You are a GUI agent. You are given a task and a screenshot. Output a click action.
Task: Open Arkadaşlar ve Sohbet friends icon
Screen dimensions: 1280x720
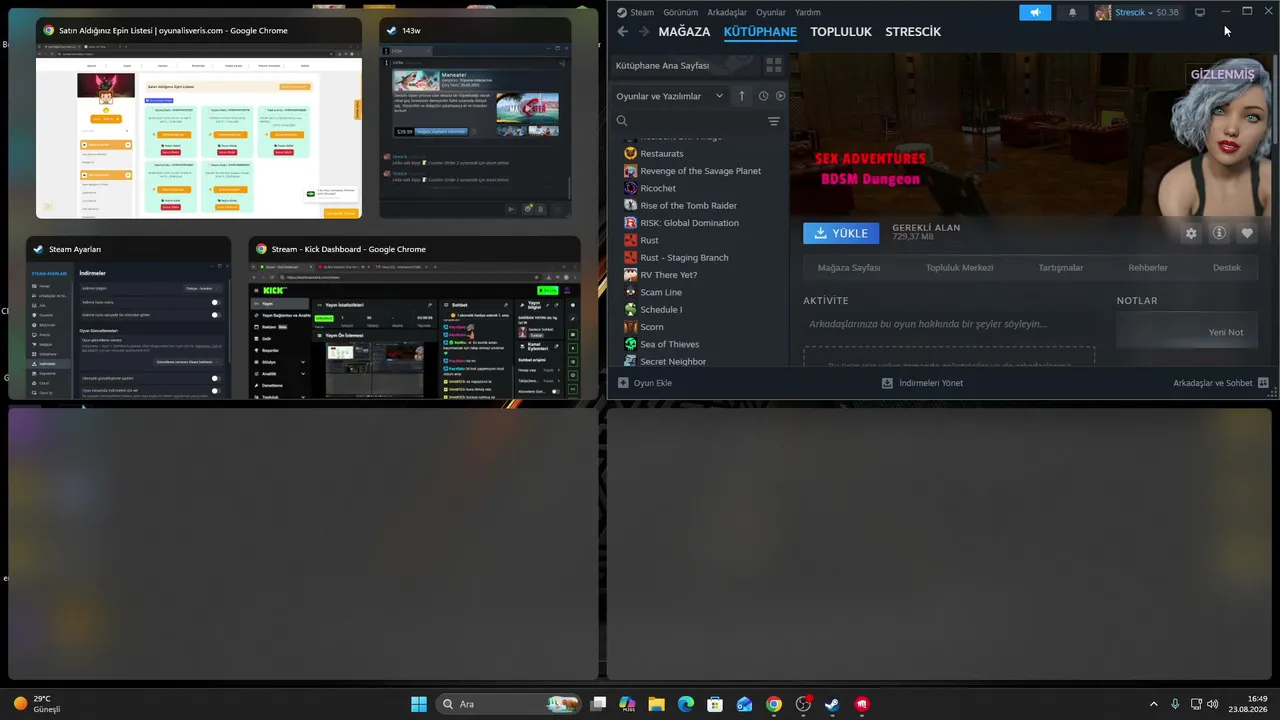click(x=1263, y=383)
